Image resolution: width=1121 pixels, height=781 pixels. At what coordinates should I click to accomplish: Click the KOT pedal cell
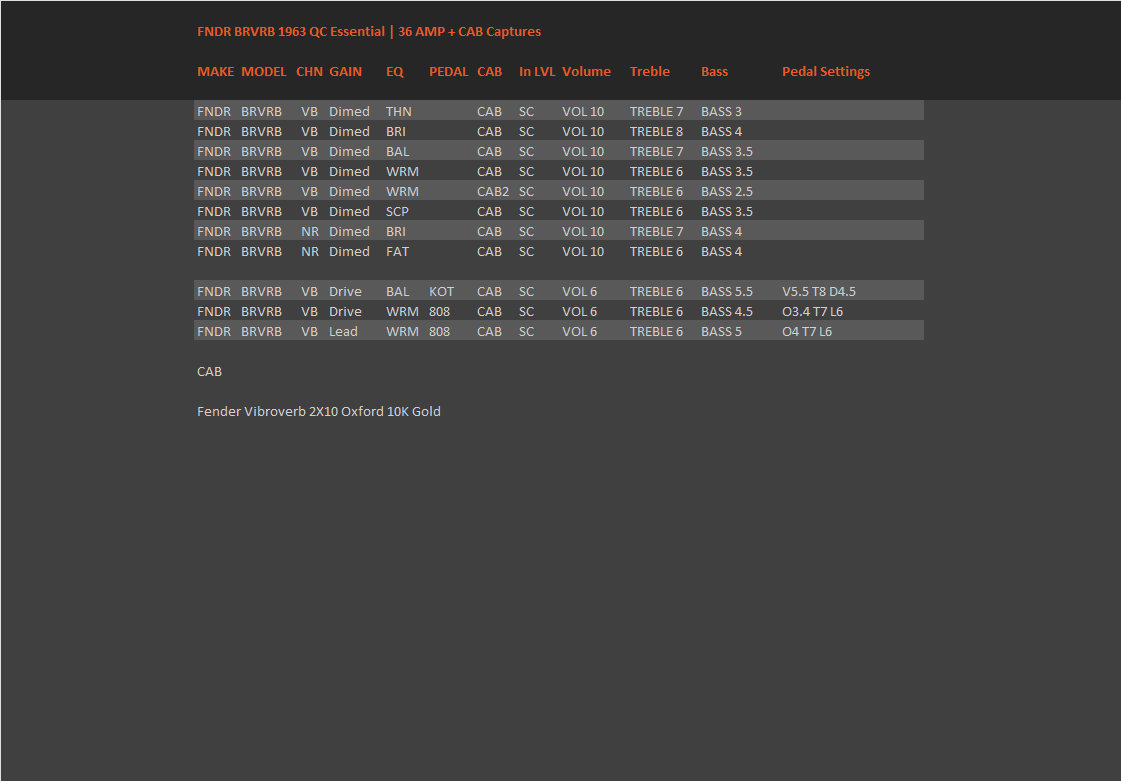pyautogui.click(x=441, y=292)
